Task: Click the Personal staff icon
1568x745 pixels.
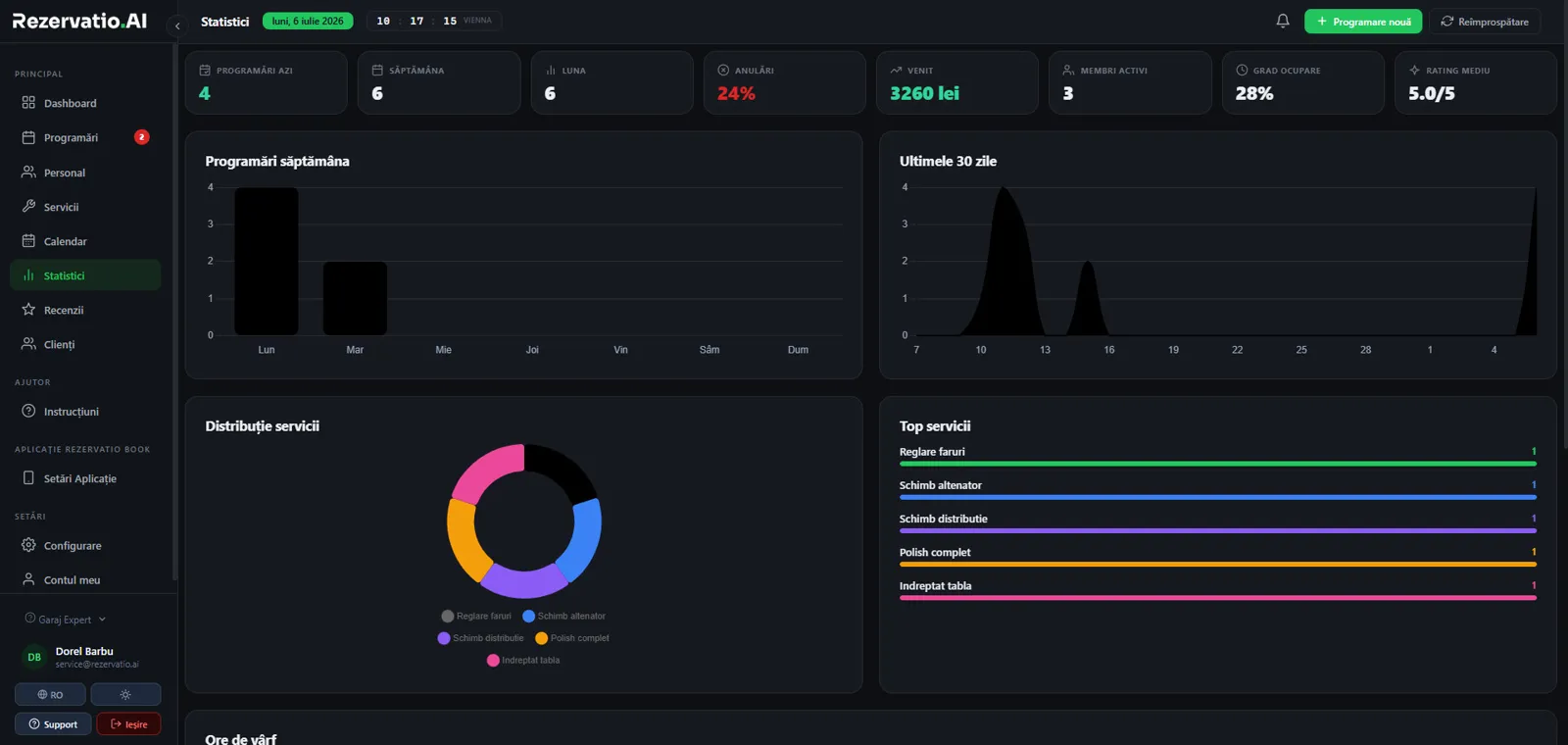Action: coord(28,173)
